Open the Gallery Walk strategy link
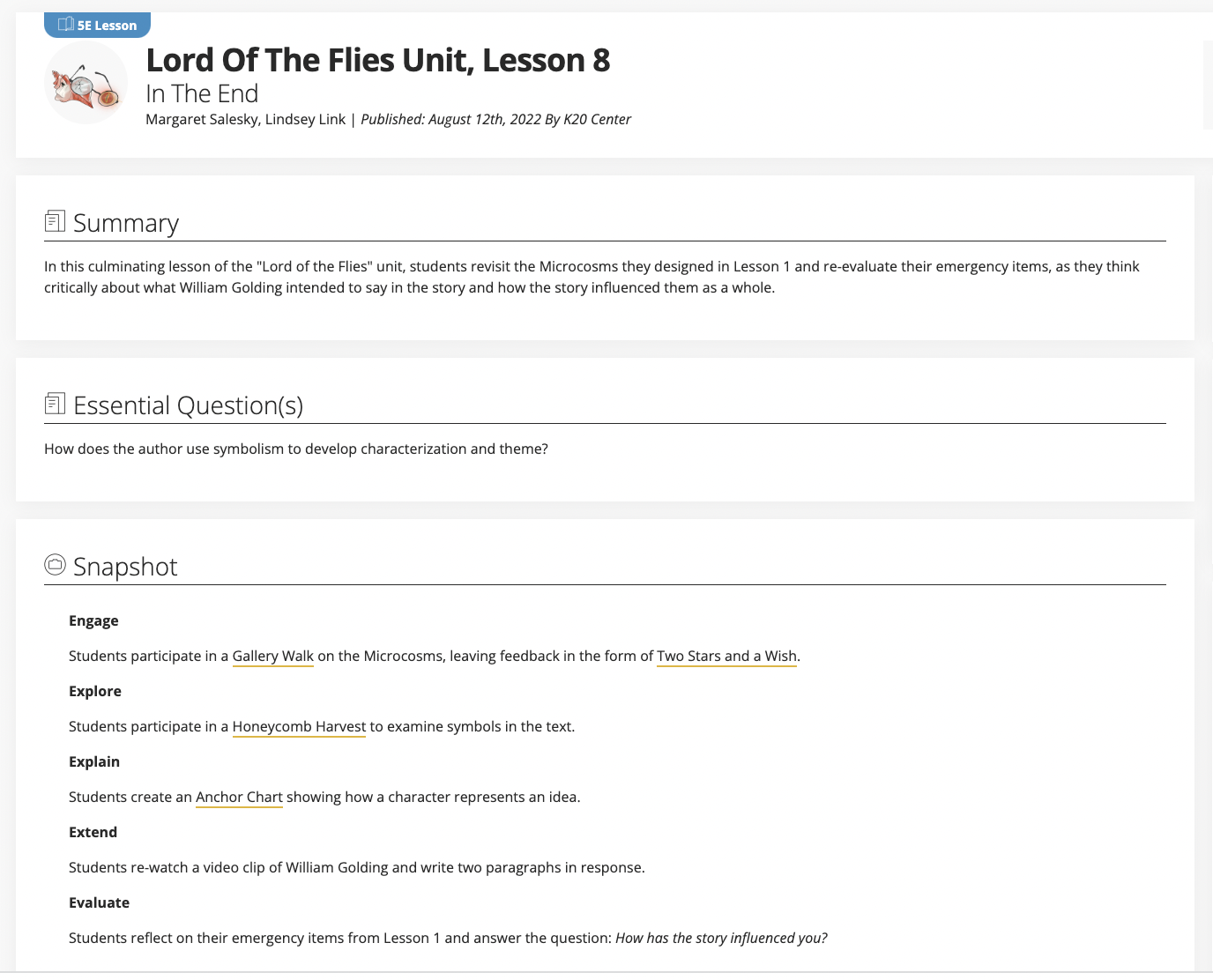The width and height of the screenshot is (1213, 980). [x=272, y=656]
